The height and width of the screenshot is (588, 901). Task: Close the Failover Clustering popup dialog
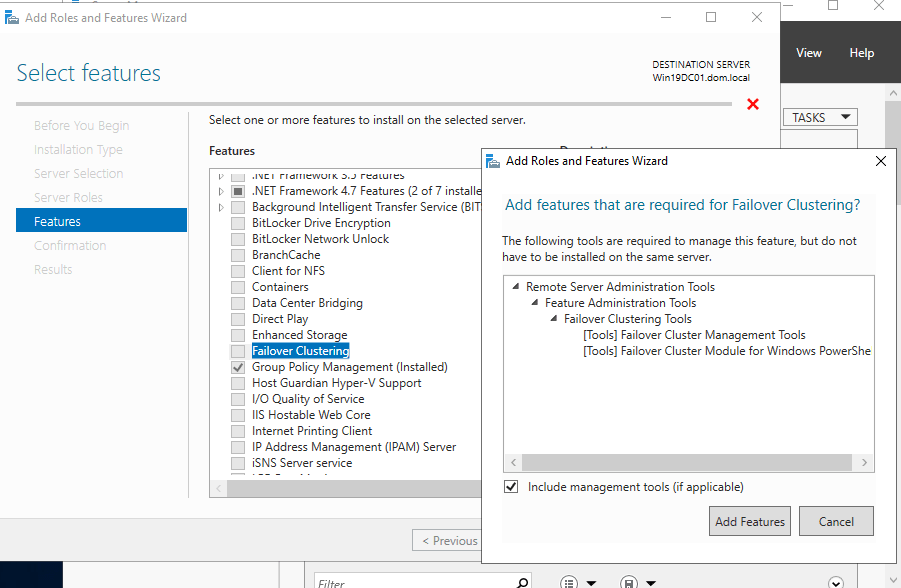tap(880, 160)
